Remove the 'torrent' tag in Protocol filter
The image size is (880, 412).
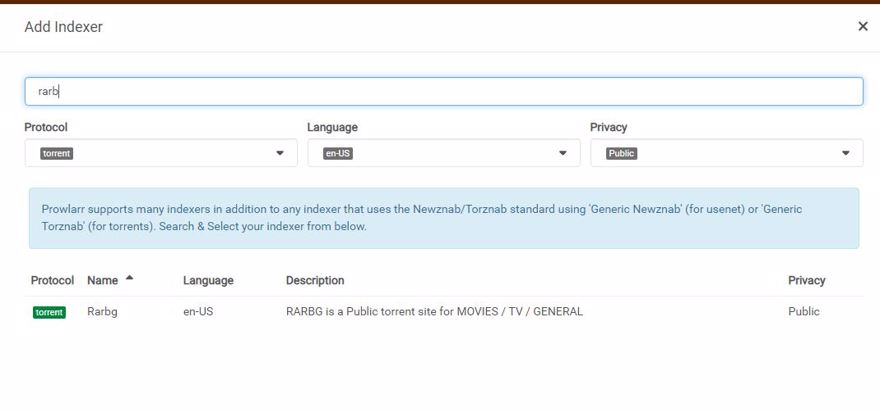(57, 153)
